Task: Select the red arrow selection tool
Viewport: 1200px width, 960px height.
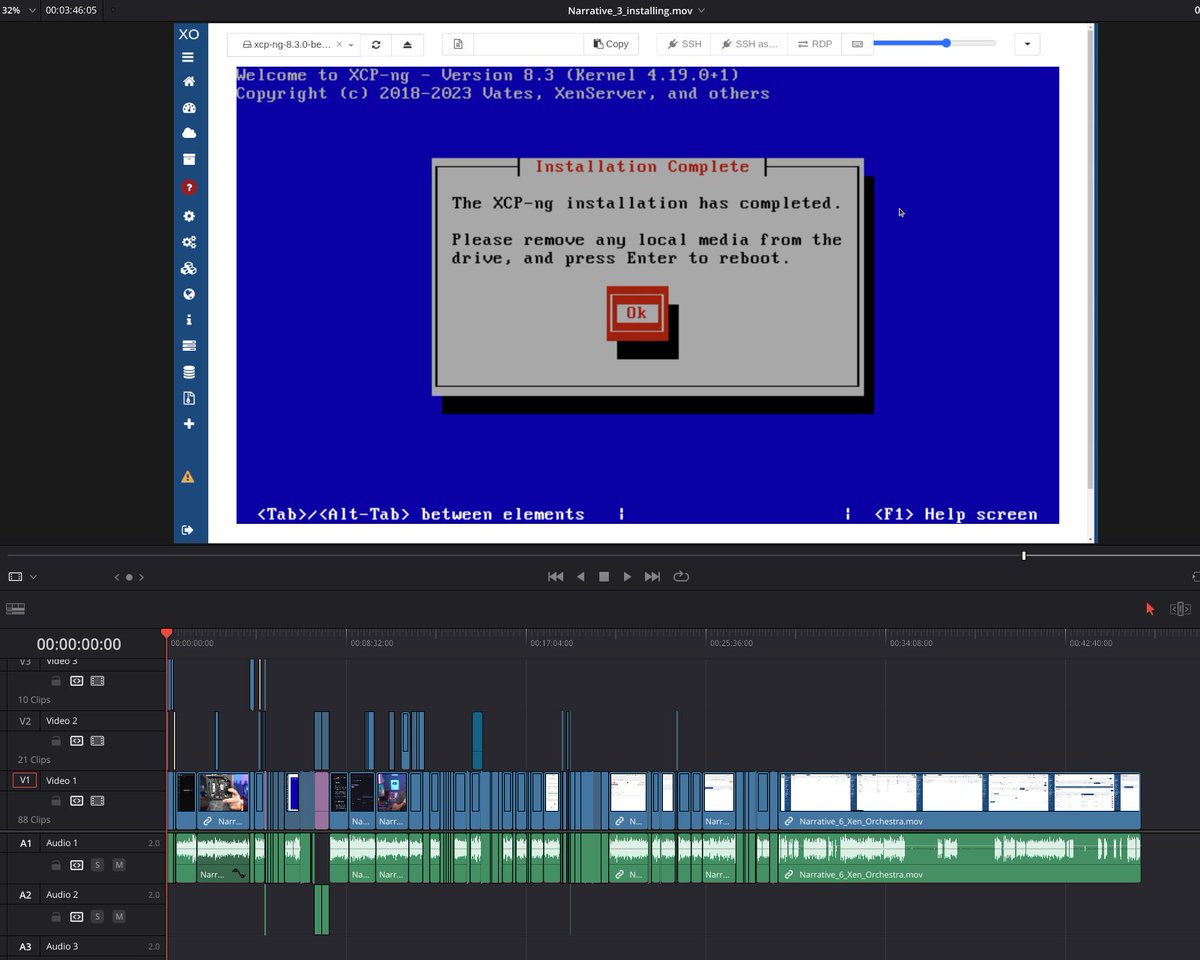Action: point(1150,608)
